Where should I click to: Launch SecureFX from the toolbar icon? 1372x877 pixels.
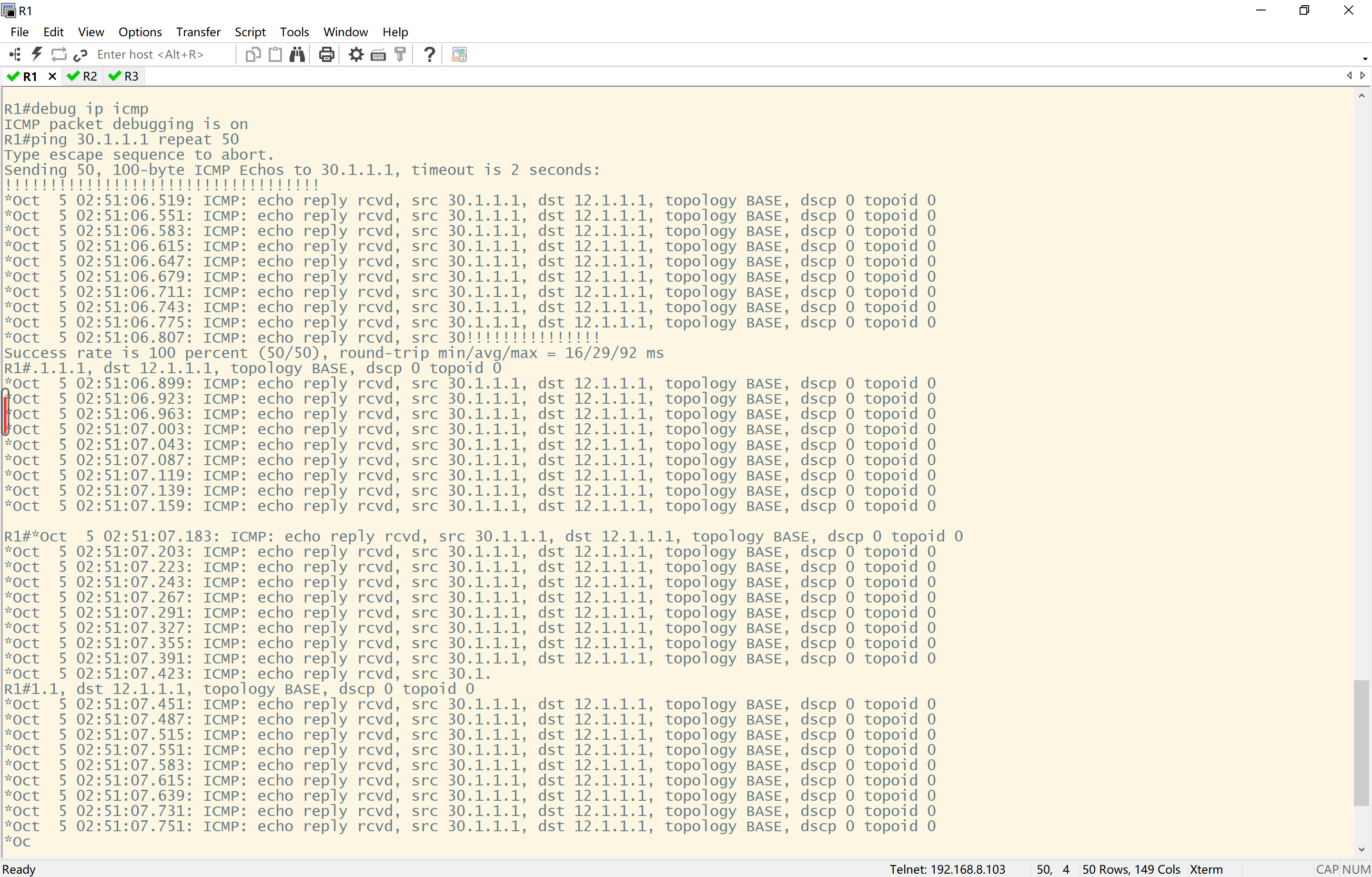click(x=459, y=54)
